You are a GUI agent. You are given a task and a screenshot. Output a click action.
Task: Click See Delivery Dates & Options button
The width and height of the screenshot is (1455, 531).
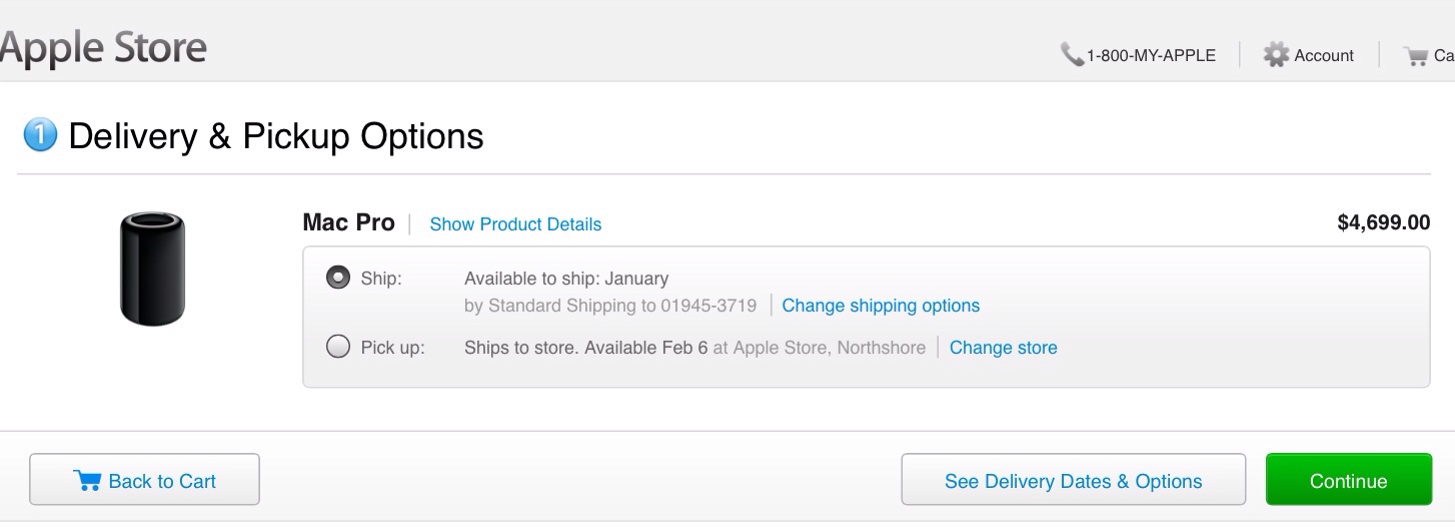point(1073,480)
